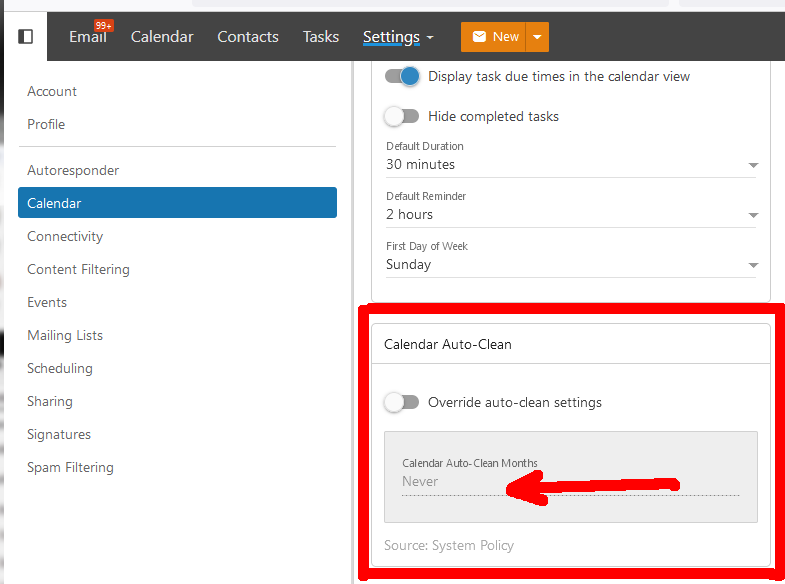This screenshot has height=584, width=785.
Task: Enable Hide completed tasks toggle
Action: click(402, 116)
